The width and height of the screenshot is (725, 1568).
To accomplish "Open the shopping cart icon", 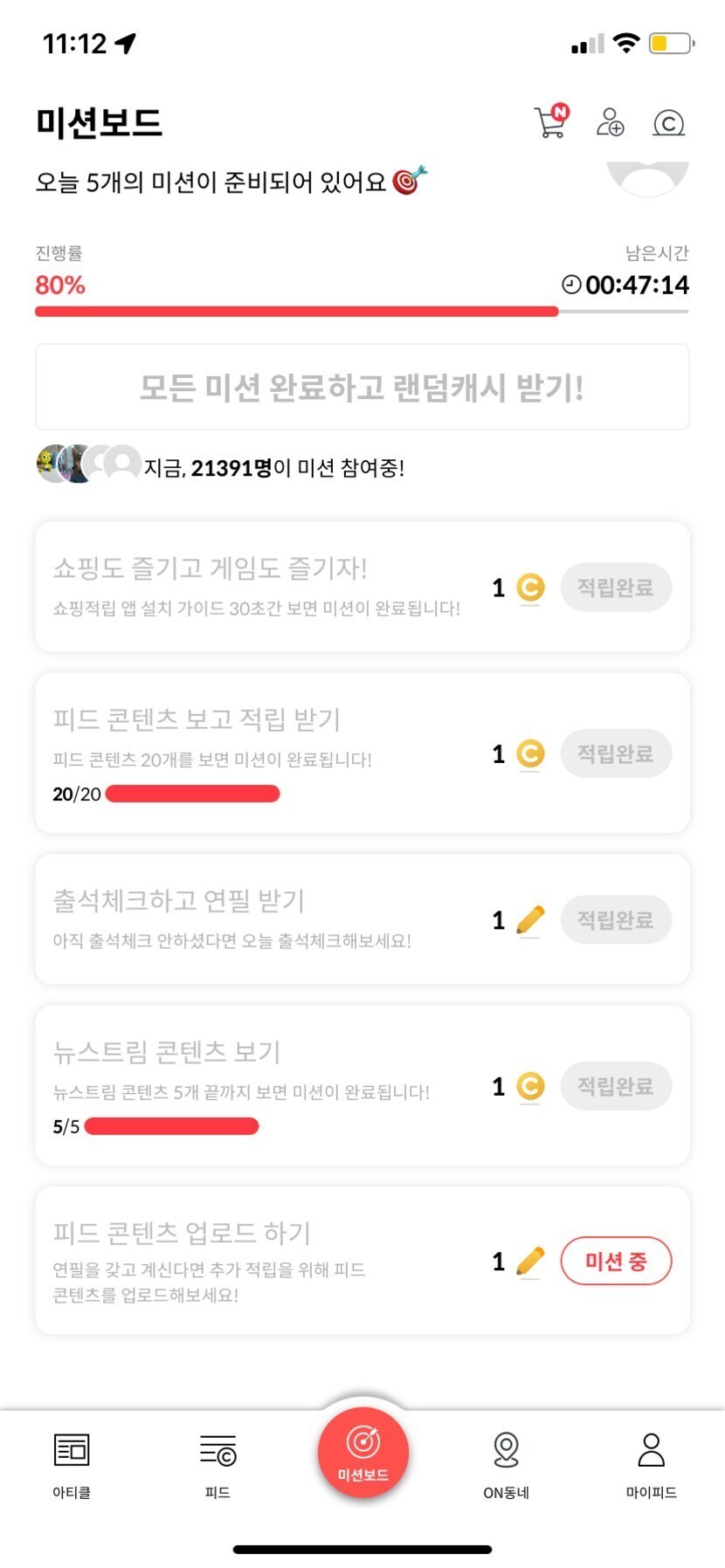I will coord(550,122).
